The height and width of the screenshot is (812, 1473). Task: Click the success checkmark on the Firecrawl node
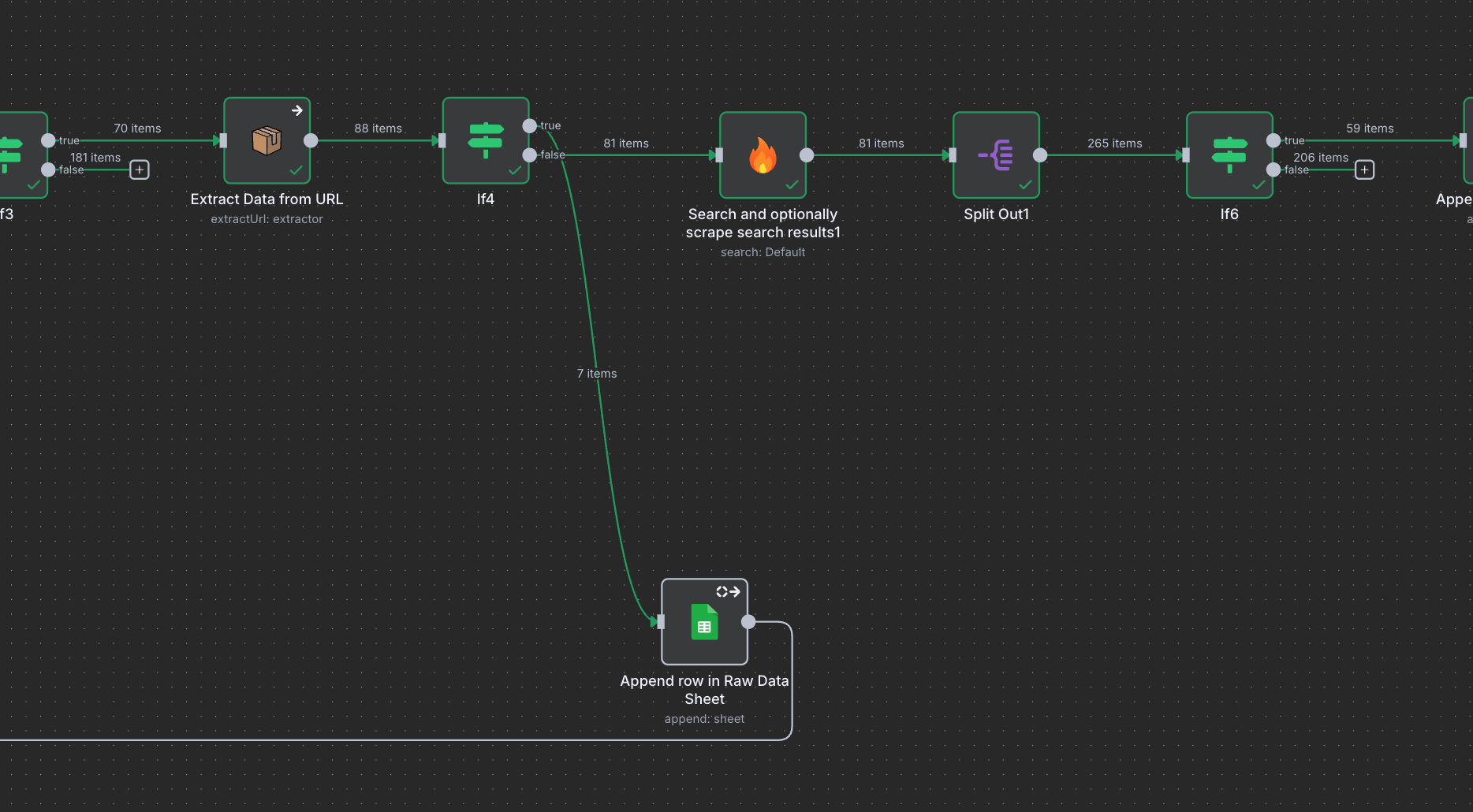pos(792,185)
